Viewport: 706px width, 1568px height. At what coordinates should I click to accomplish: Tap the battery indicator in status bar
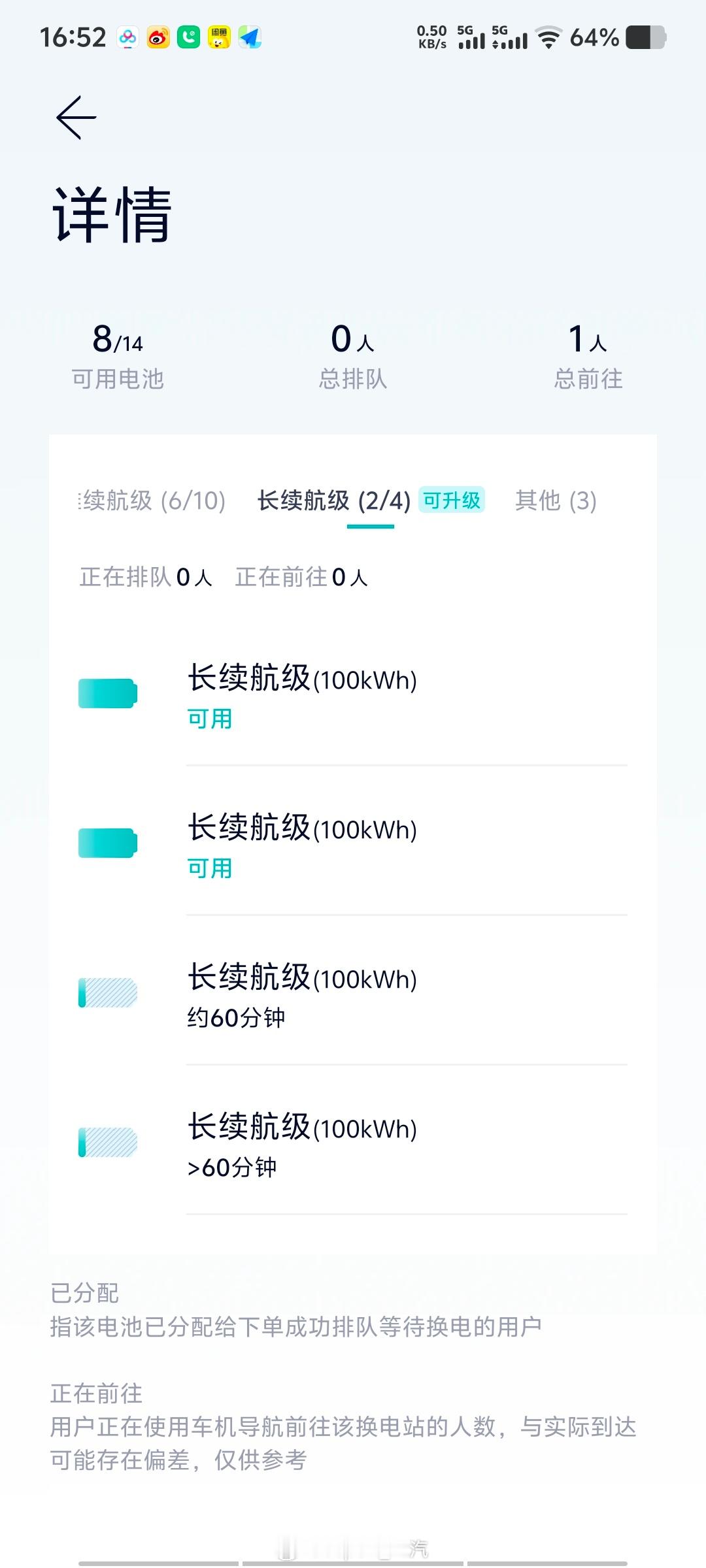(646, 37)
